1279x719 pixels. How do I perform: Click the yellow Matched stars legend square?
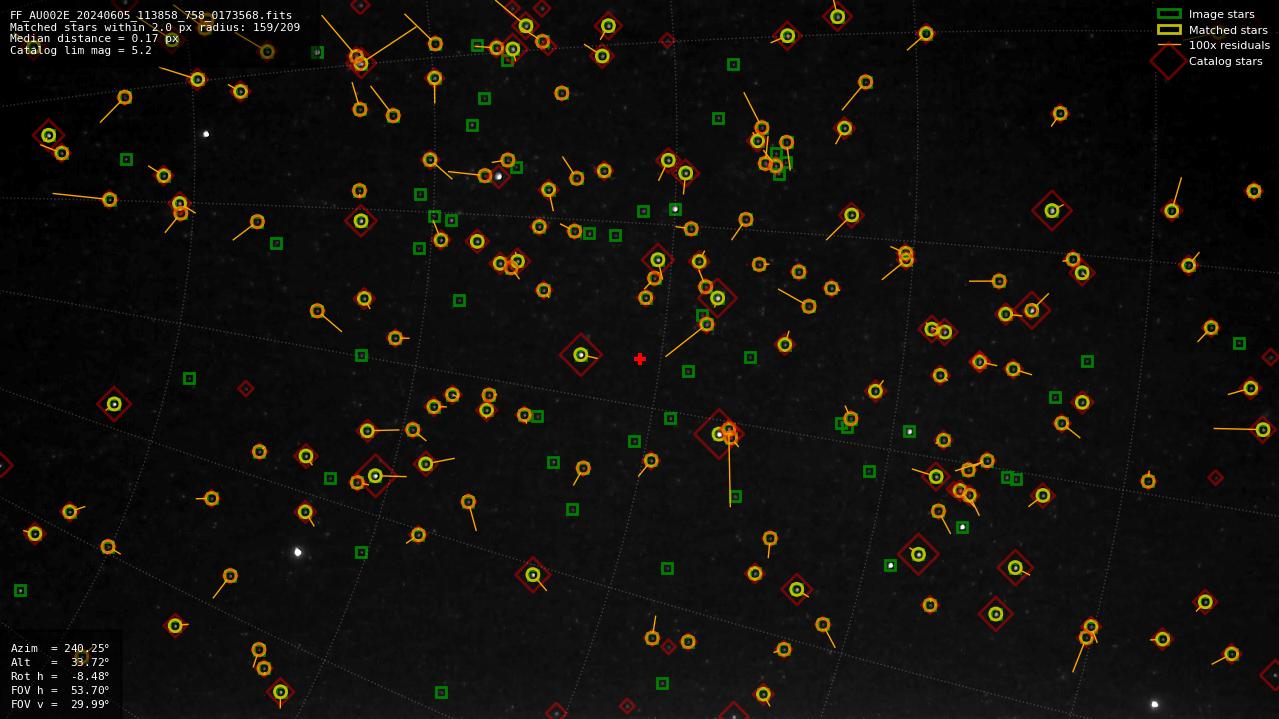[x=1169, y=30]
